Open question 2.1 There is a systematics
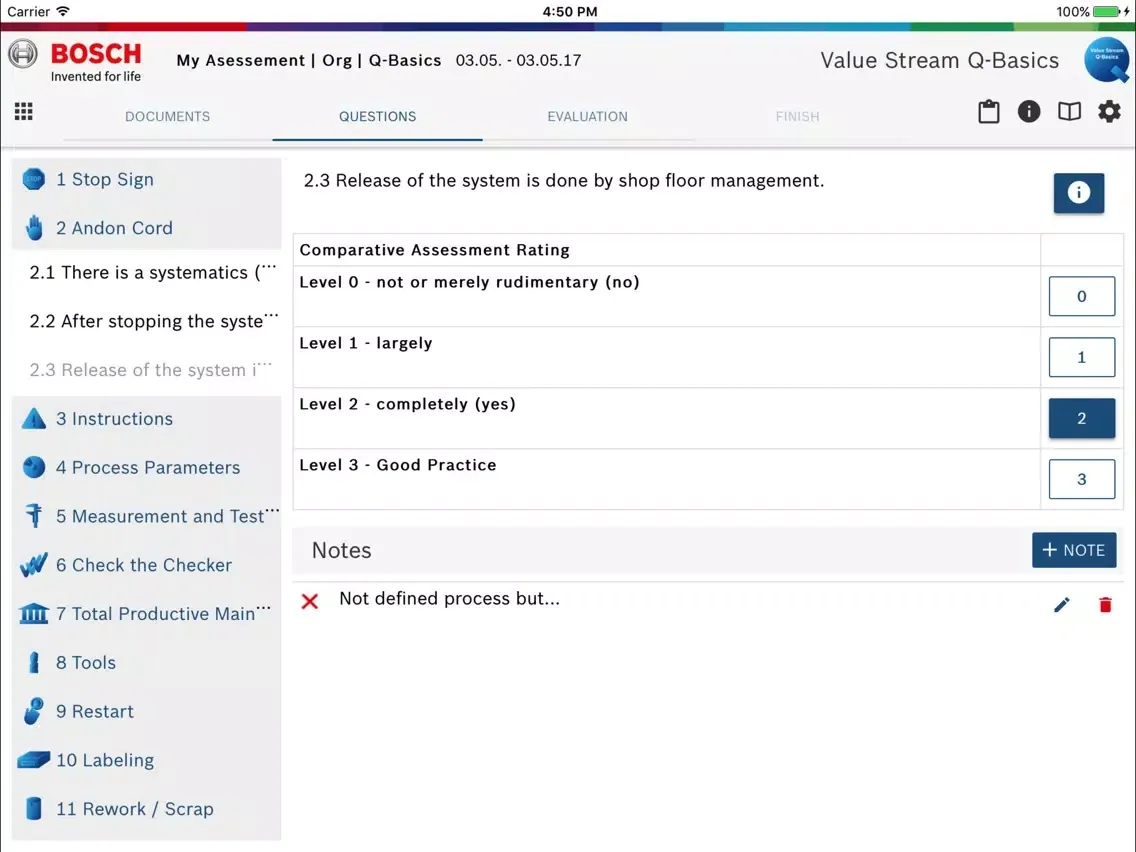This screenshot has height=852, width=1136. pyautogui.click(x=152, y=272)
